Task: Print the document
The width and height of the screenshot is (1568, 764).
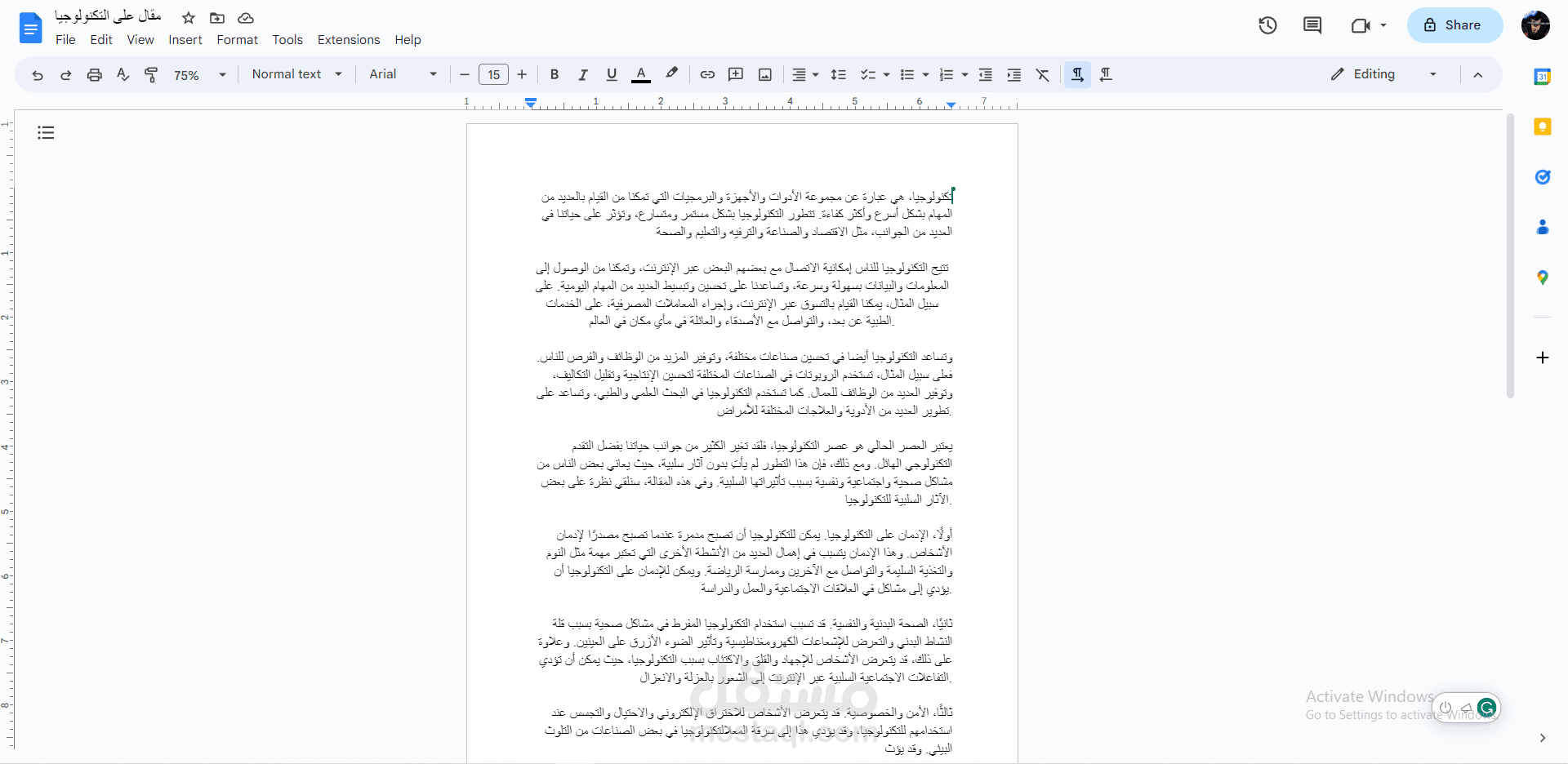Action: click(x=95, y=75)
